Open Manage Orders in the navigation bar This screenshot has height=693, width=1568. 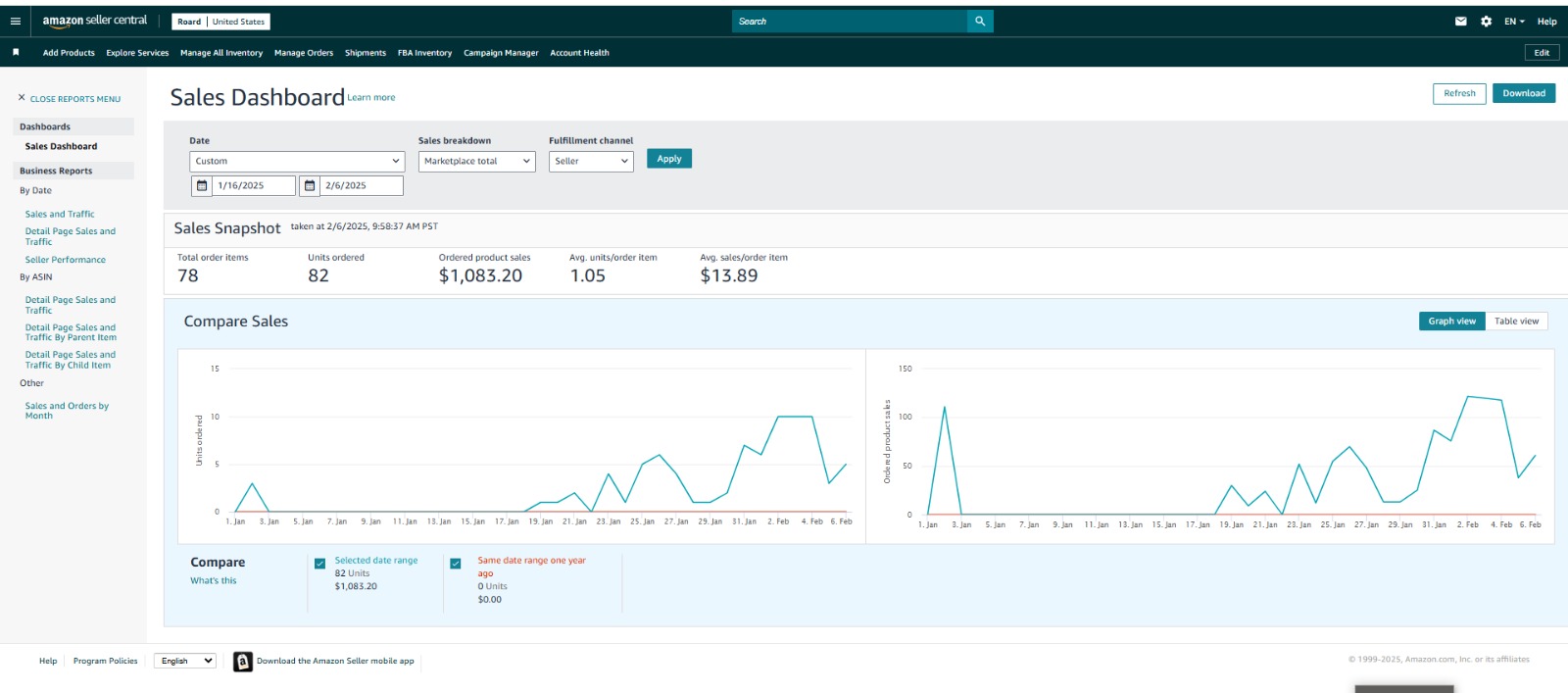304,53
